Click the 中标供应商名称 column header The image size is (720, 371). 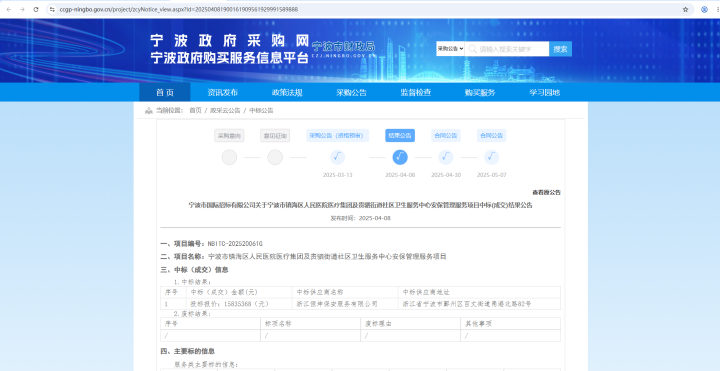click(x=345, y=292)
